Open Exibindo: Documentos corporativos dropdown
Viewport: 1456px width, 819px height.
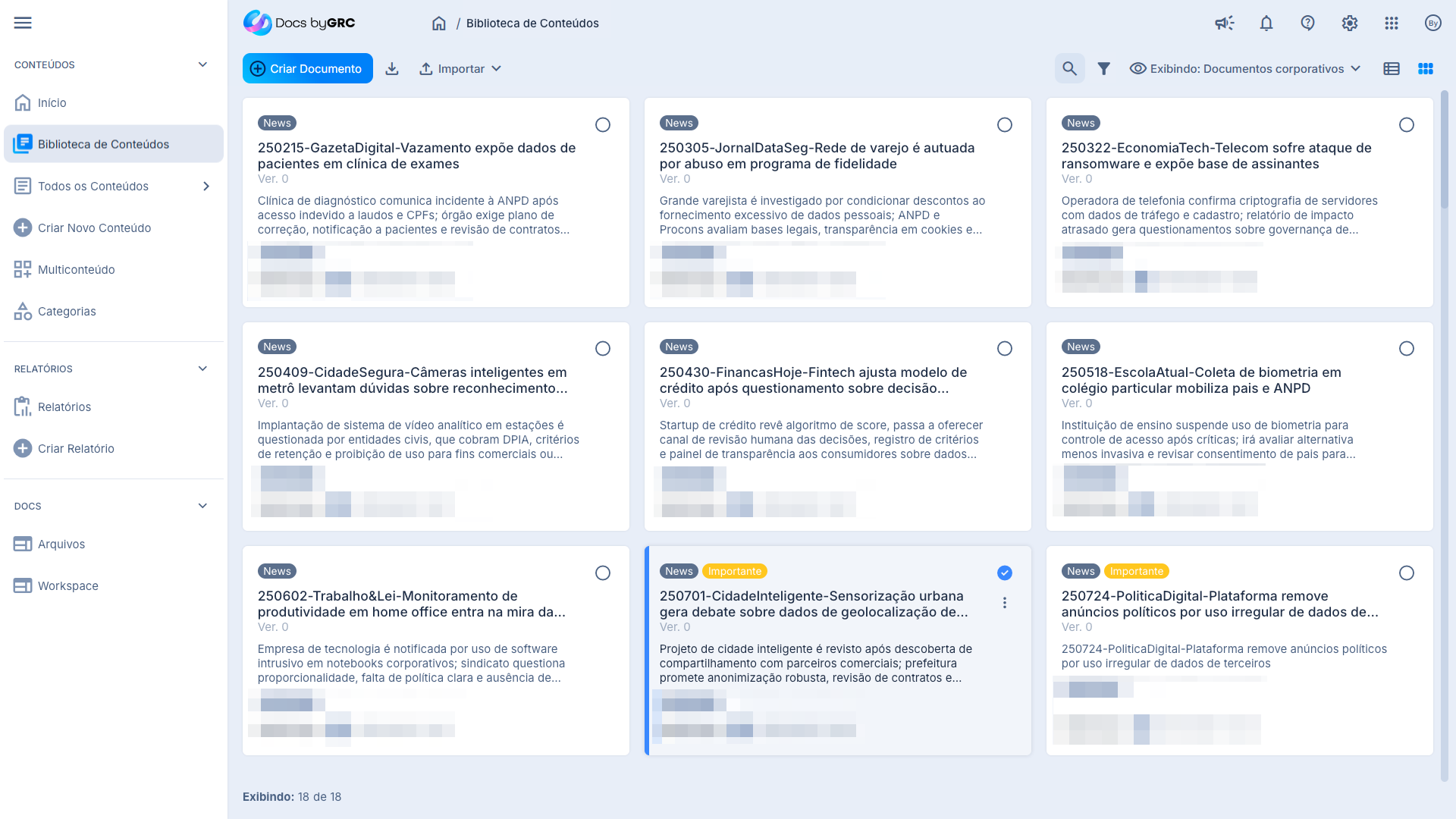(x=1245, y=69)
